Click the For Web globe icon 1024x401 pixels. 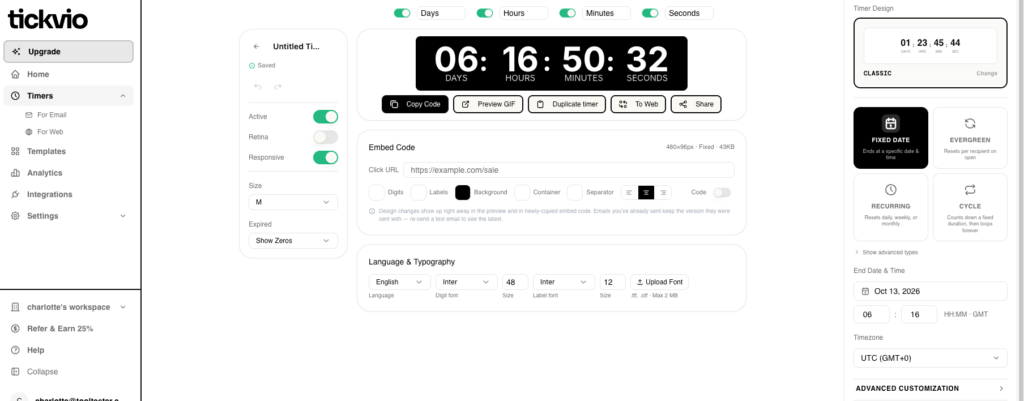coord(29,132)
